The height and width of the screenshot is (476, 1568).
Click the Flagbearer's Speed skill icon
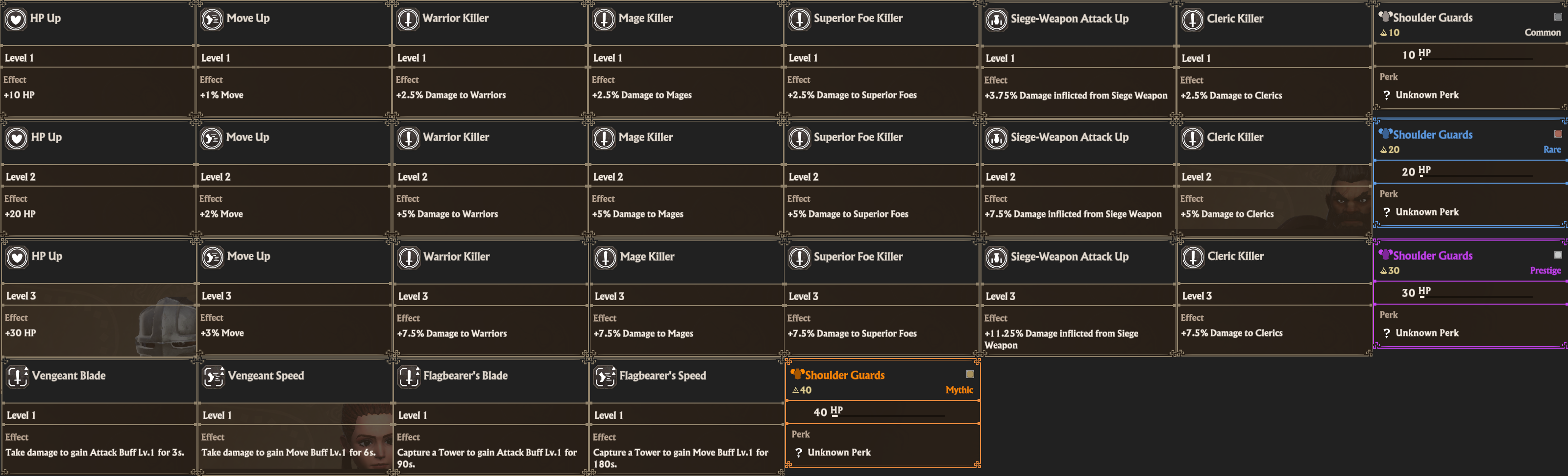(605, 377)
